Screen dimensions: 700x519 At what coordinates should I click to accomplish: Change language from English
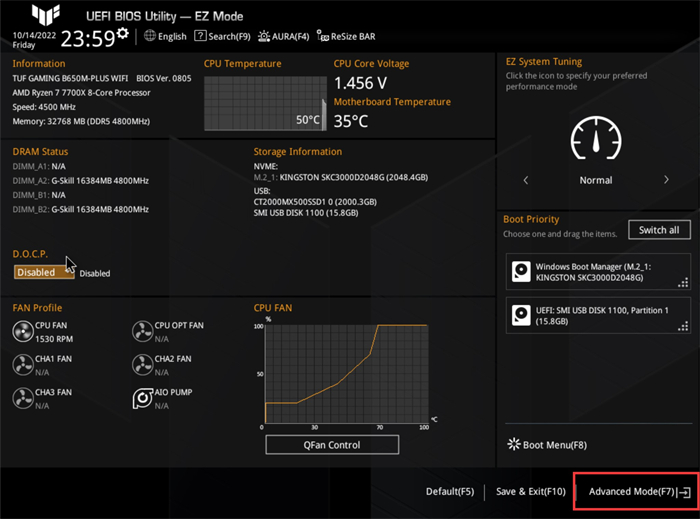pos(172,37)
